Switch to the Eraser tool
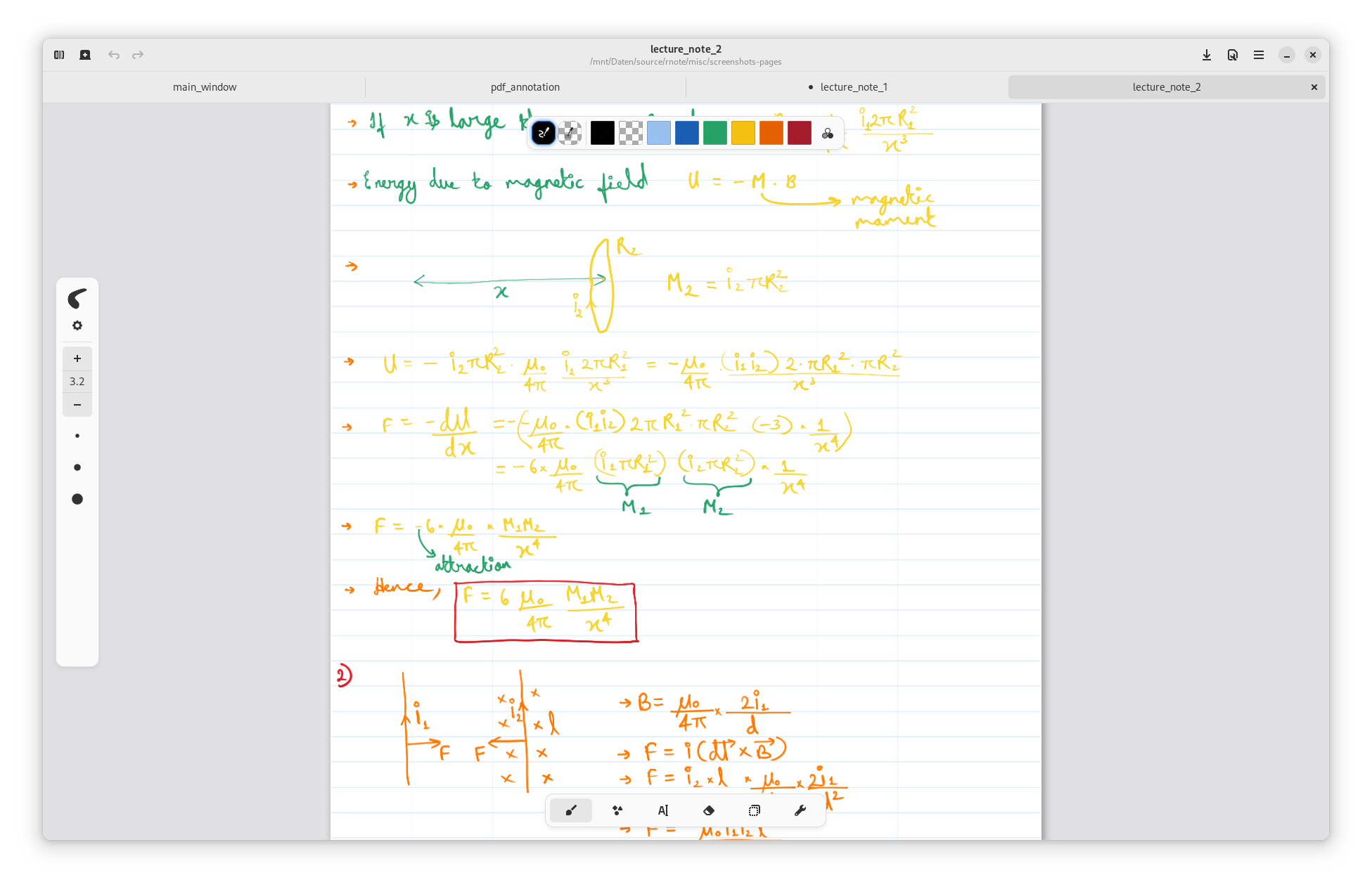 [708, 810]
